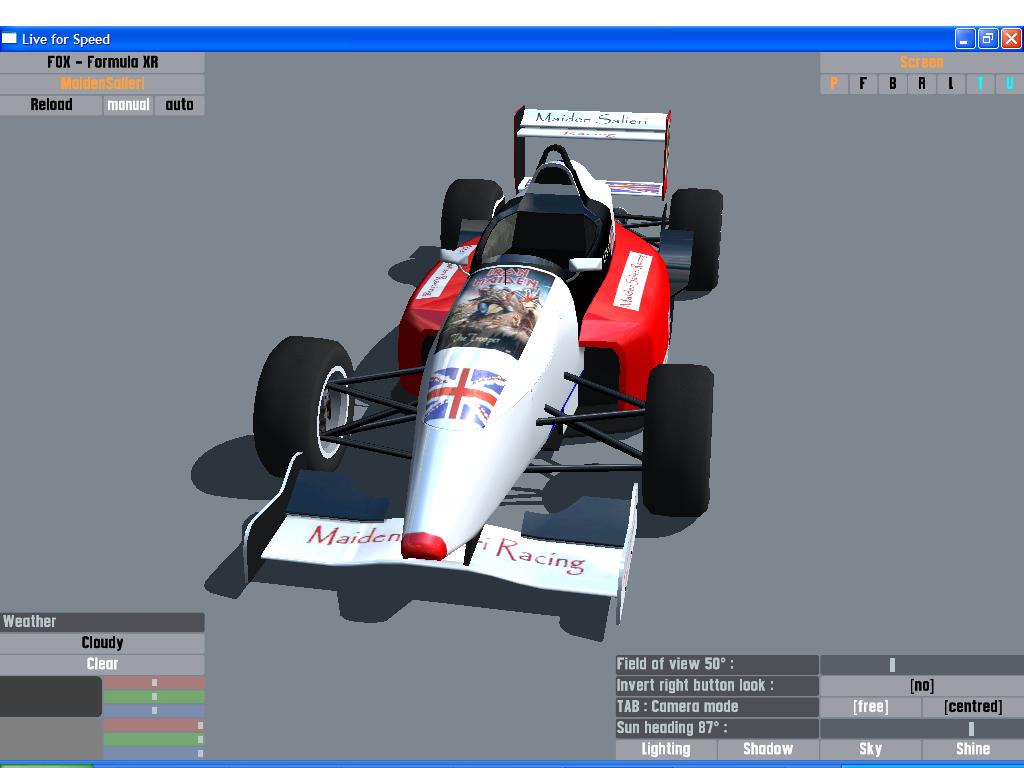This screenshot has width=1024, height=768.
Task: Select the U view button
Action: tap(1010, 84)
